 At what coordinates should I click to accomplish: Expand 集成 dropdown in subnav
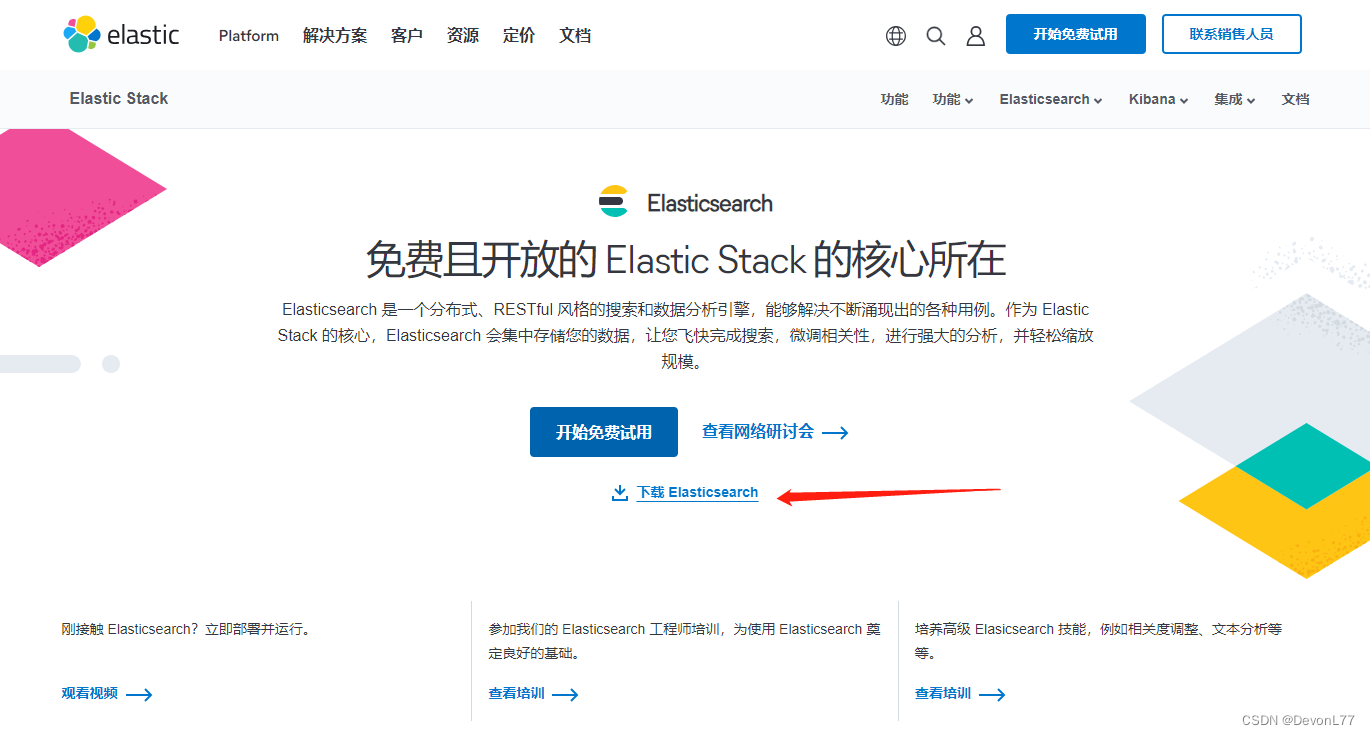click(1235, 99)
